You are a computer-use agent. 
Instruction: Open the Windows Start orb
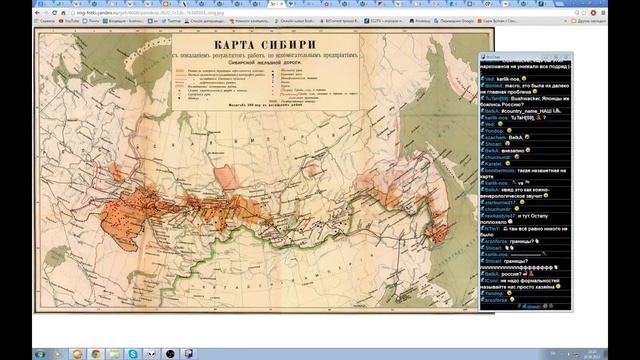tap(40, 354)
